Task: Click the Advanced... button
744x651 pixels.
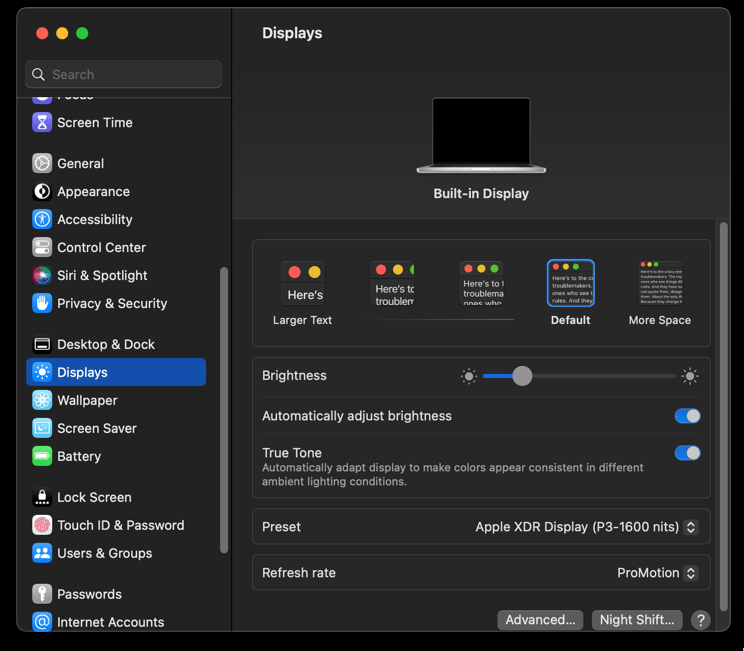Action: (x=540, y=620)
